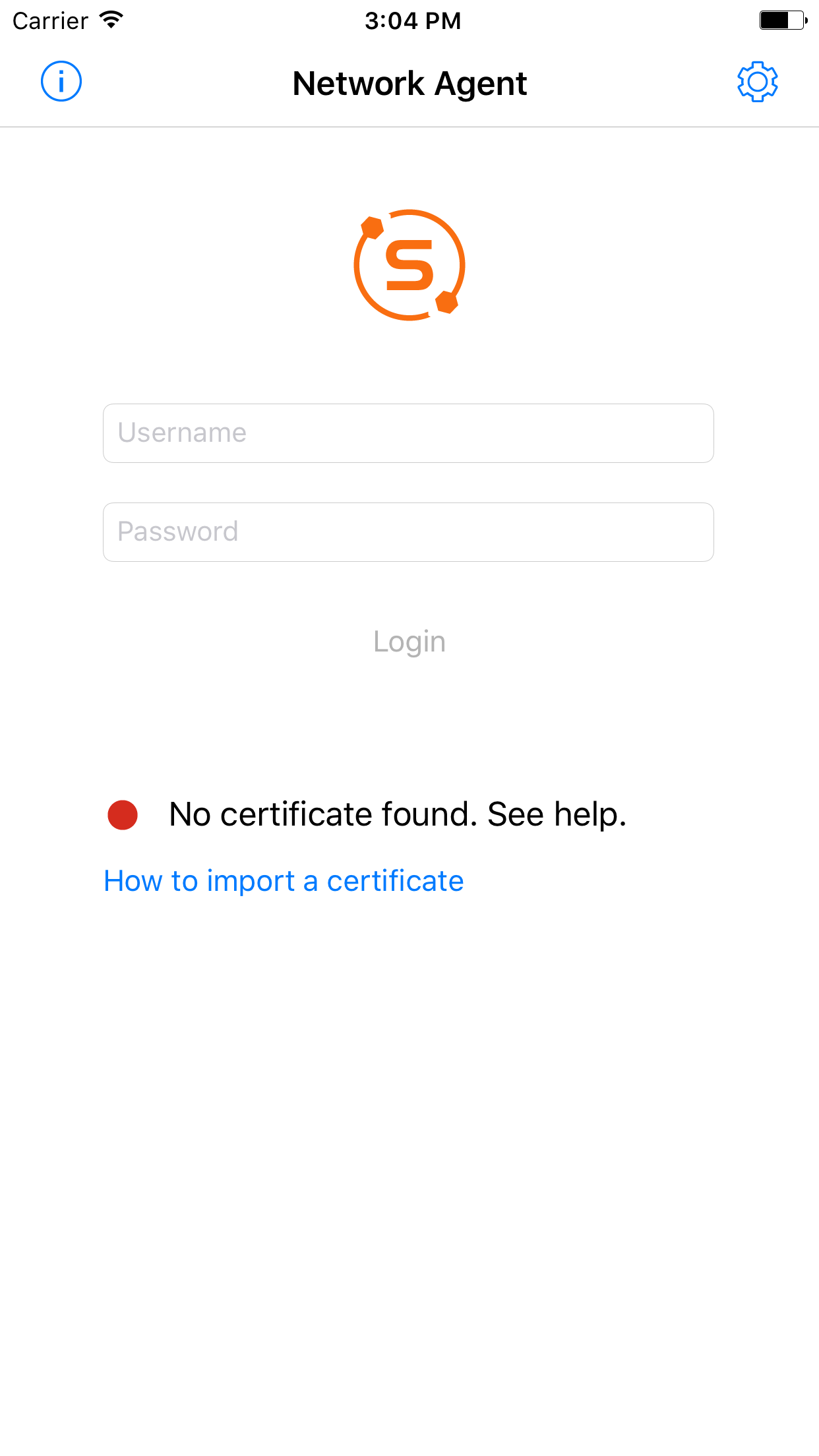
Task: Select the Network Agent title
Action: pyautogui.click(x=409, y=83)
